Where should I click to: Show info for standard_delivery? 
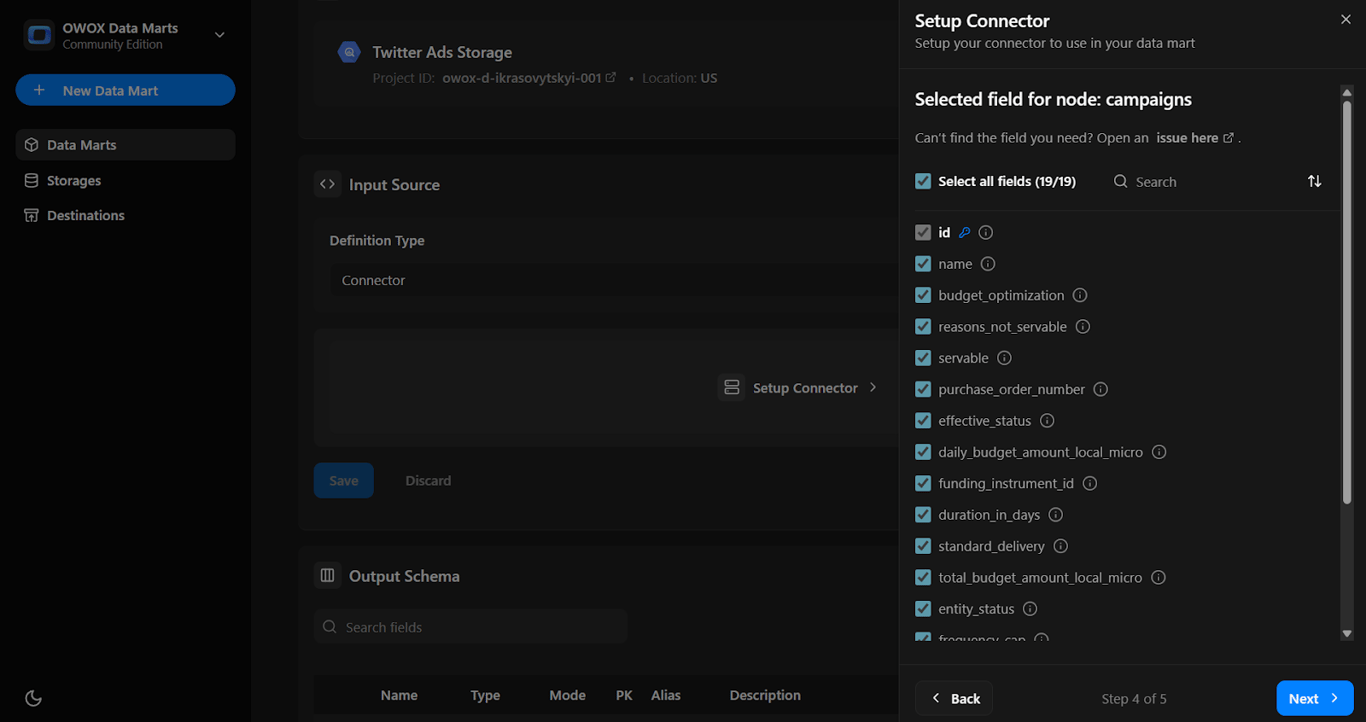click(x=1061, y=546)
